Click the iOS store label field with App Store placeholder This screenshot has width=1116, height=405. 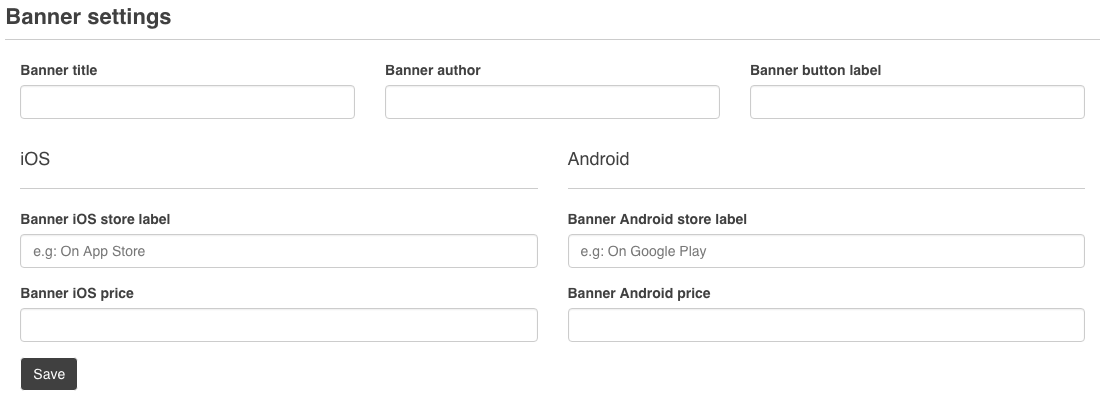pyautogui.click(x=279, y=251)
